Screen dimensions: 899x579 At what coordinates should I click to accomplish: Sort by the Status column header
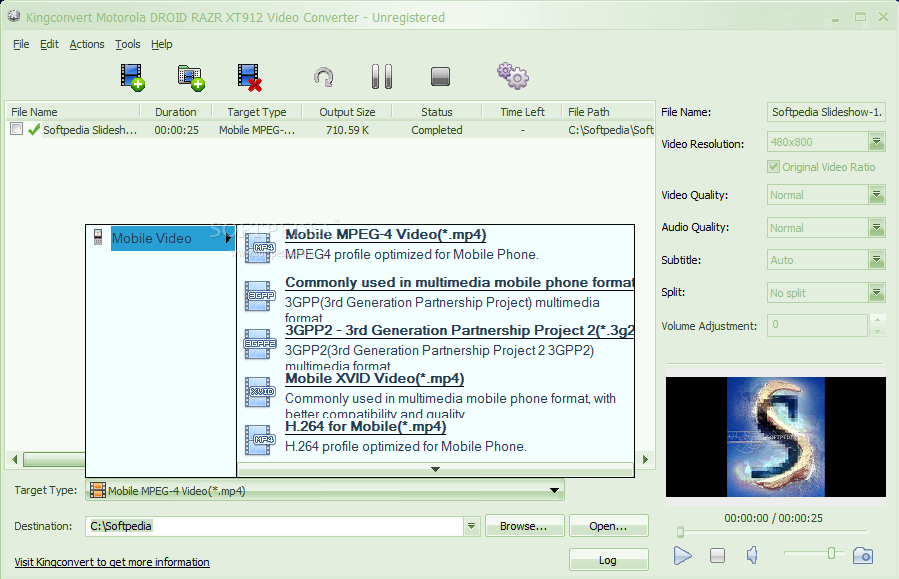437,112
